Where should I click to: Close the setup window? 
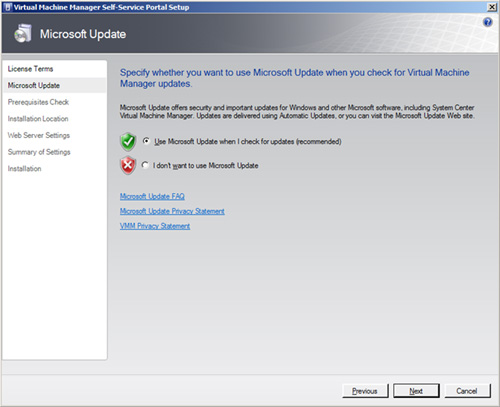point(492,7)
